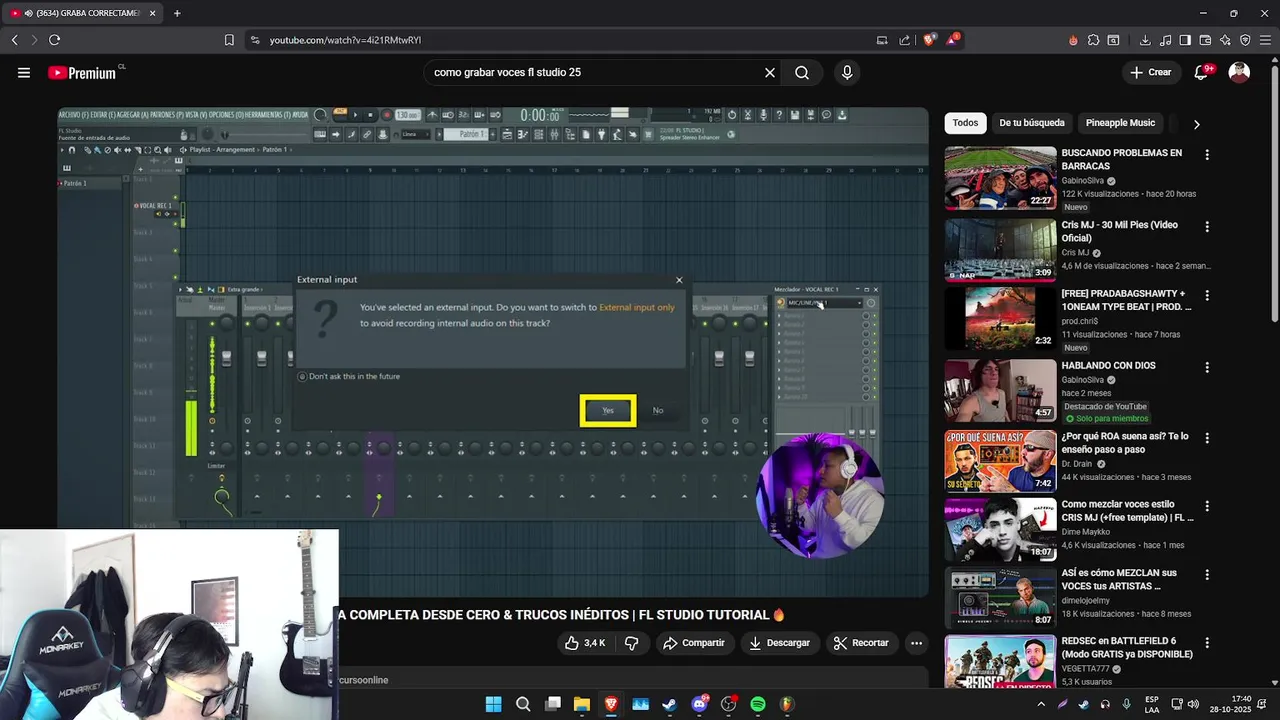Image resolution: width=1280 pixels, height=720 pixels.
Task: Tick "Don't ask this in the future" in video
Action: (x=303, y=376)
